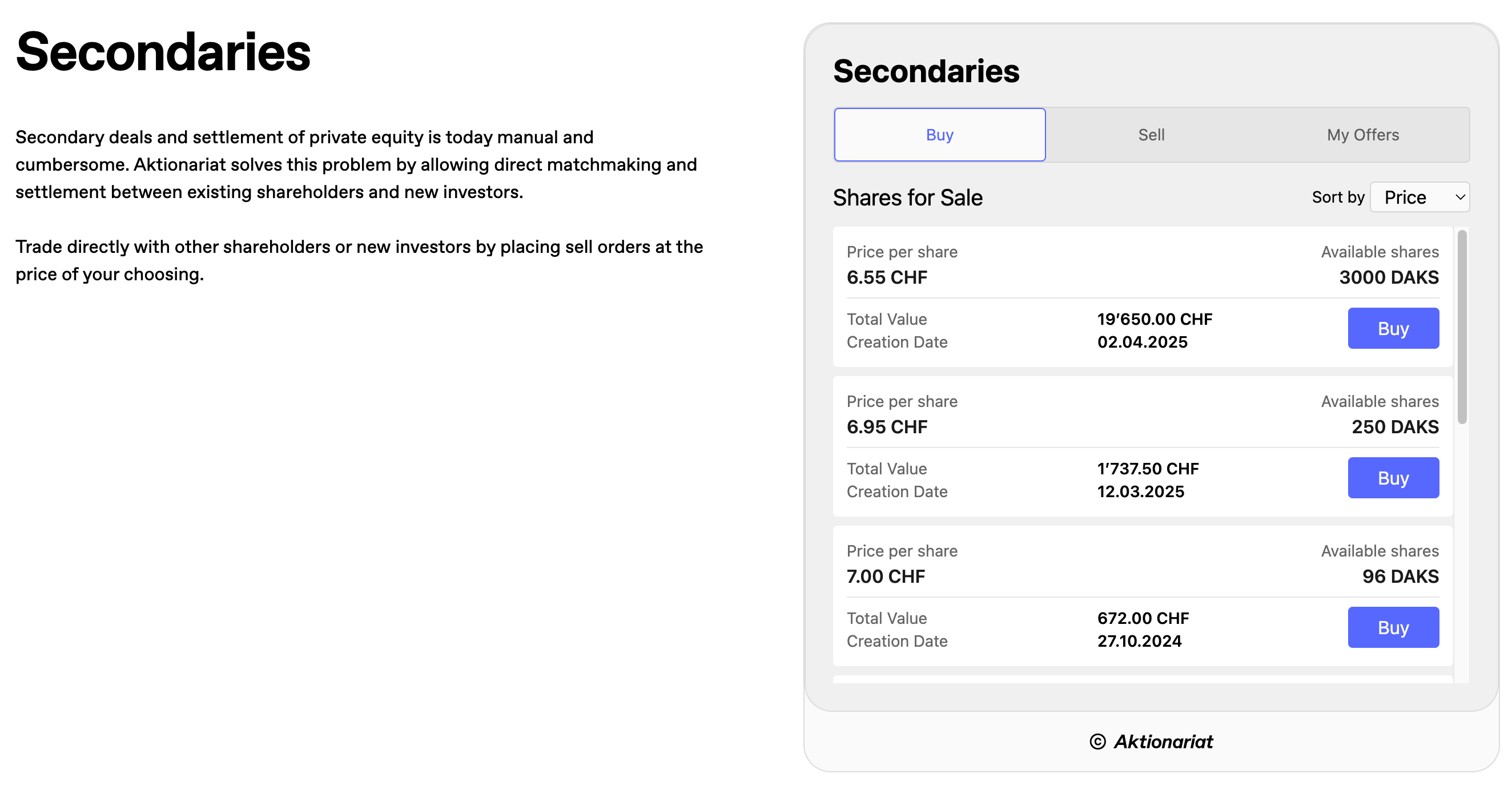Open the My Offers tab
The image size is (1512, 790).
pos(1362,135)
